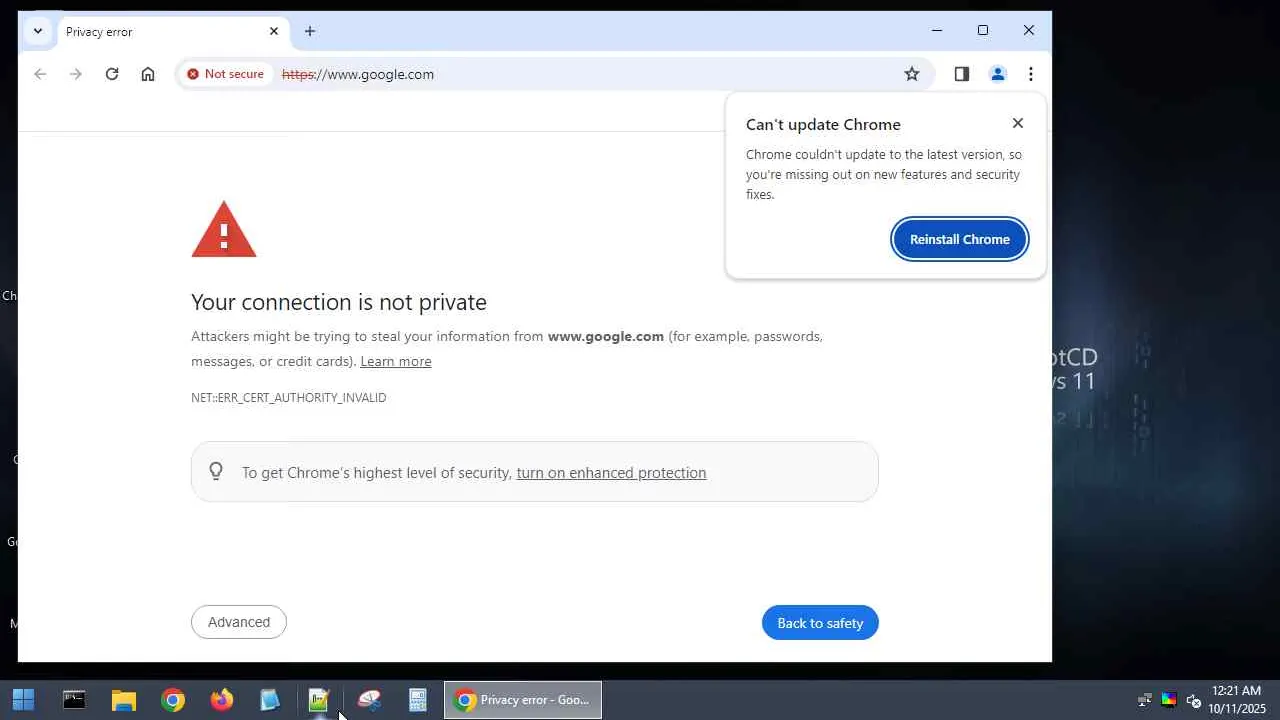Click the NET::ERR_CERT_AUTHORITY_INVALID error code

pyautogui.click(x=289, y=398)
